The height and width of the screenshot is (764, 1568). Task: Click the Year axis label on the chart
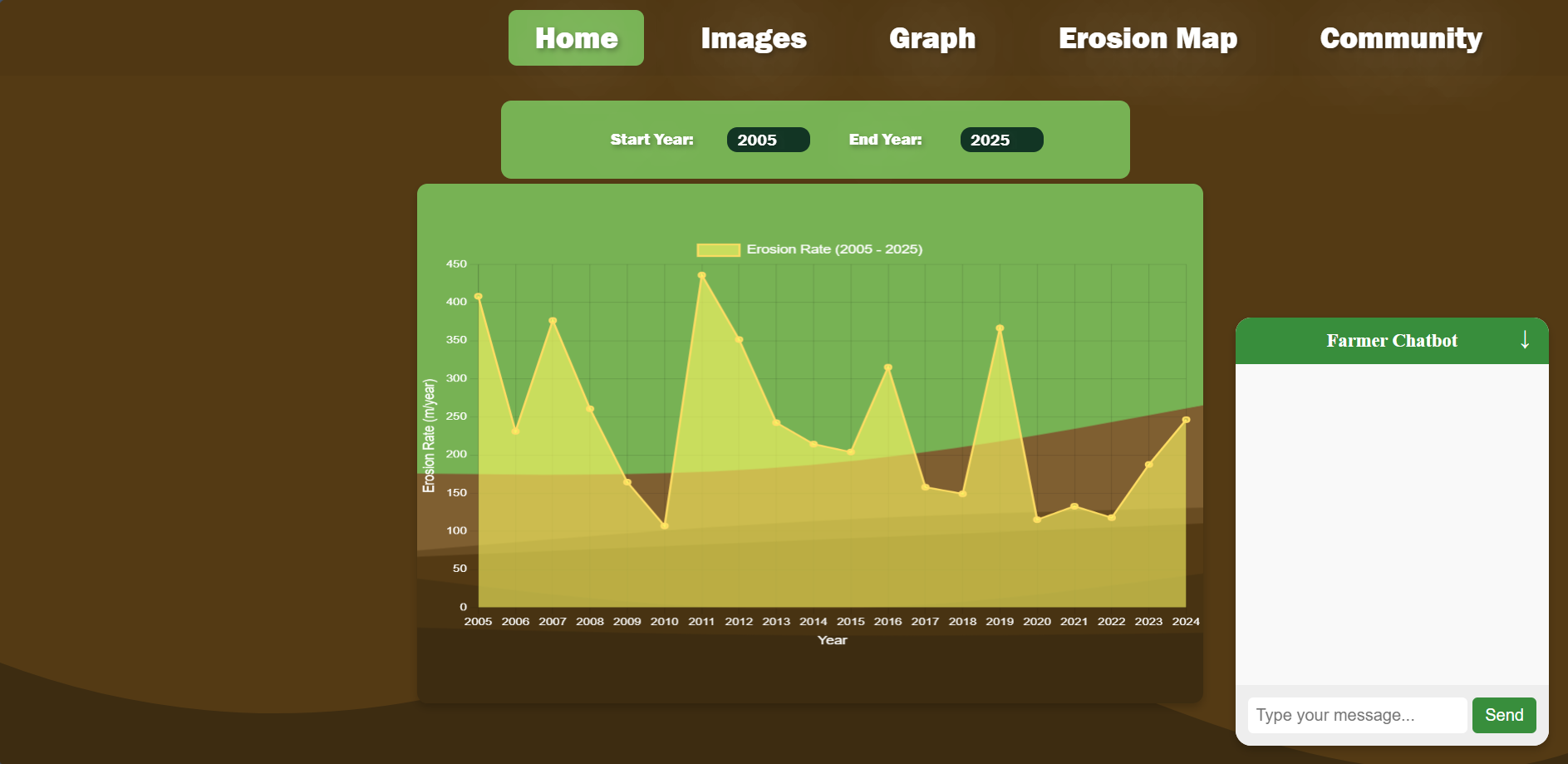pyautogui.click(x=833, y=639)
